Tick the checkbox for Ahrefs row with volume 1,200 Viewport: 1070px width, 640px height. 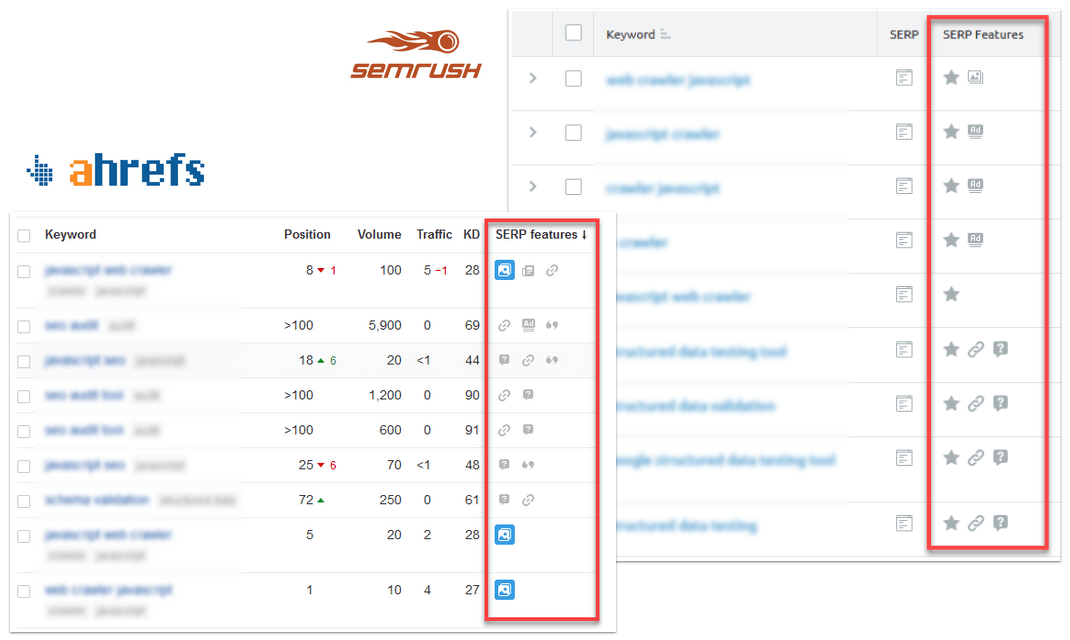tap(24, 396)
